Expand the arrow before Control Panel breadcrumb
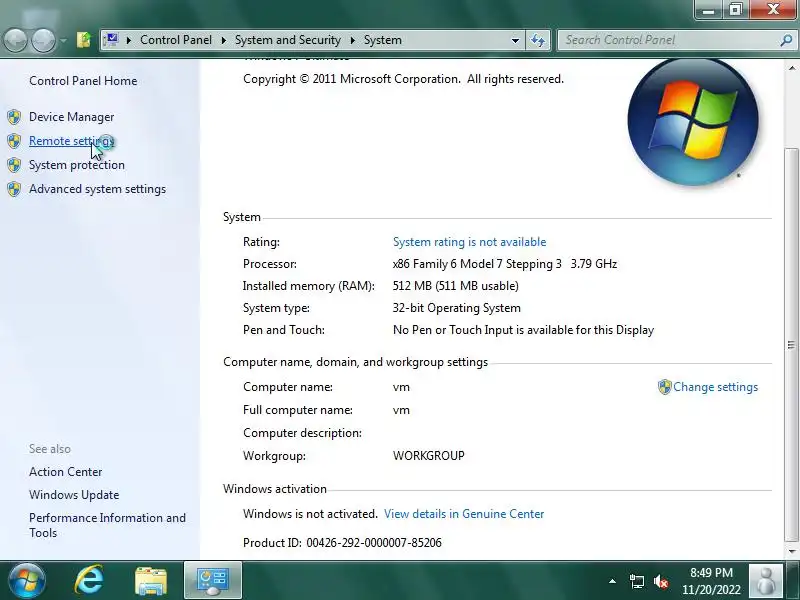The height and width of the screenshot is (600, 800). point(129,40)
